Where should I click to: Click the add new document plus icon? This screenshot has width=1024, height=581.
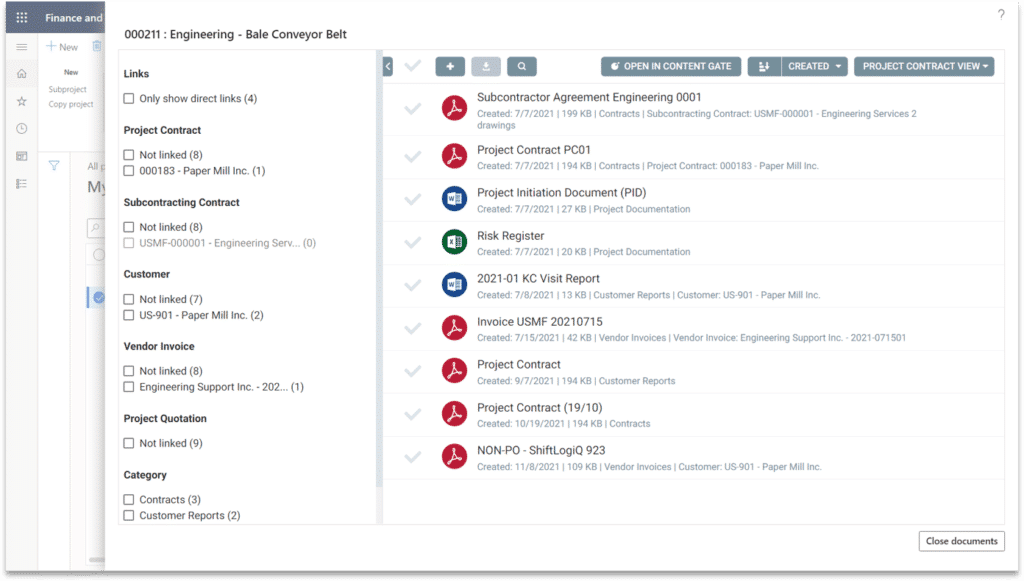[450, 67]
